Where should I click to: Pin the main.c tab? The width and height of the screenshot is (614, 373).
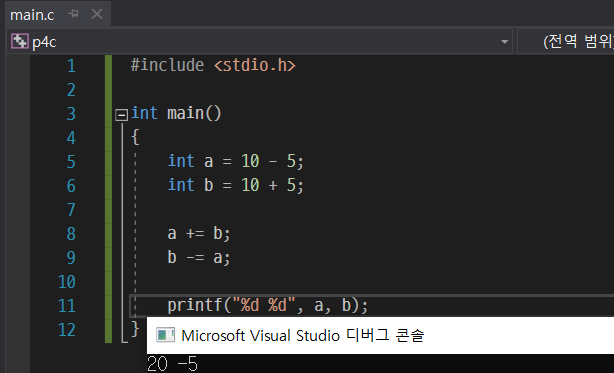[73, 14]
